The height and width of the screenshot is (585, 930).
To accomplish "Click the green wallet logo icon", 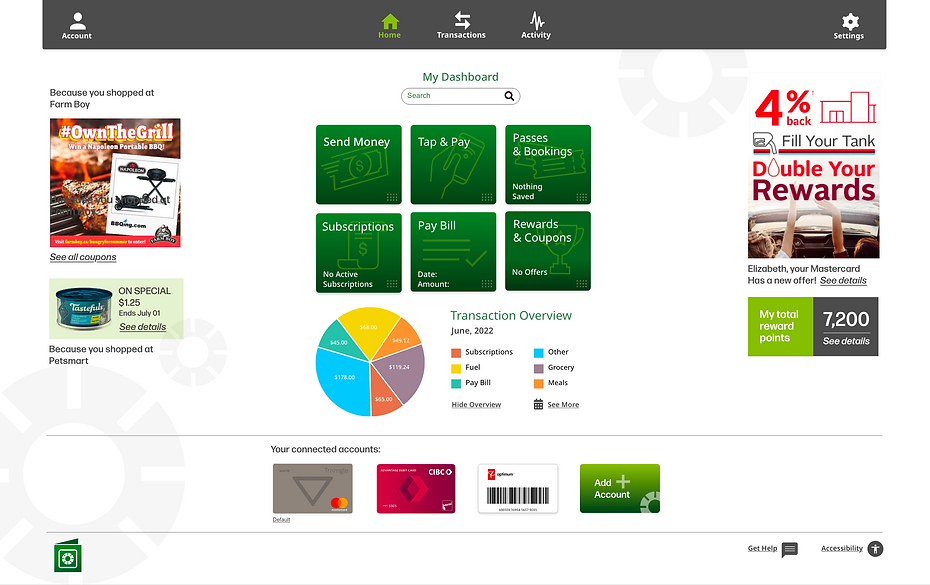I will 68,557.
